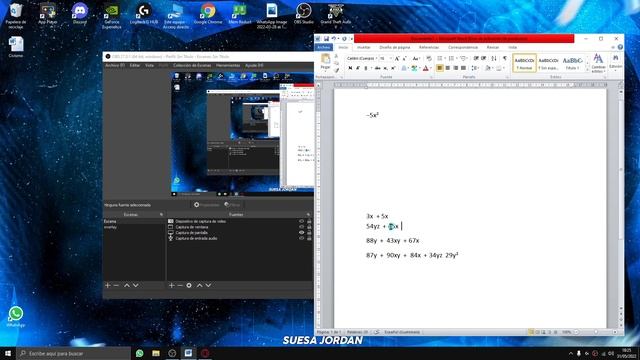Viewport: 640px width, 360px height.
Task: Click the Filtros button in OBS
Action: tap(232, 205)
